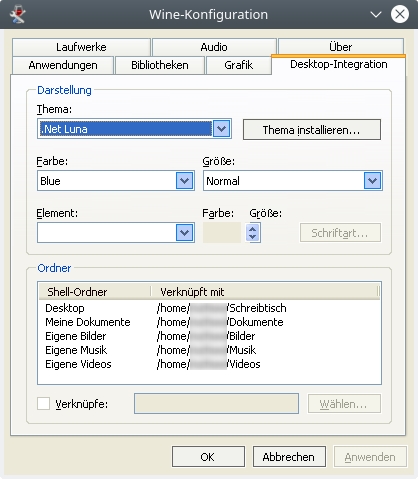Click the Verknüpfe path input field
Image resolution: width=418 pixels, height=479 pixels.
(216, 404)
